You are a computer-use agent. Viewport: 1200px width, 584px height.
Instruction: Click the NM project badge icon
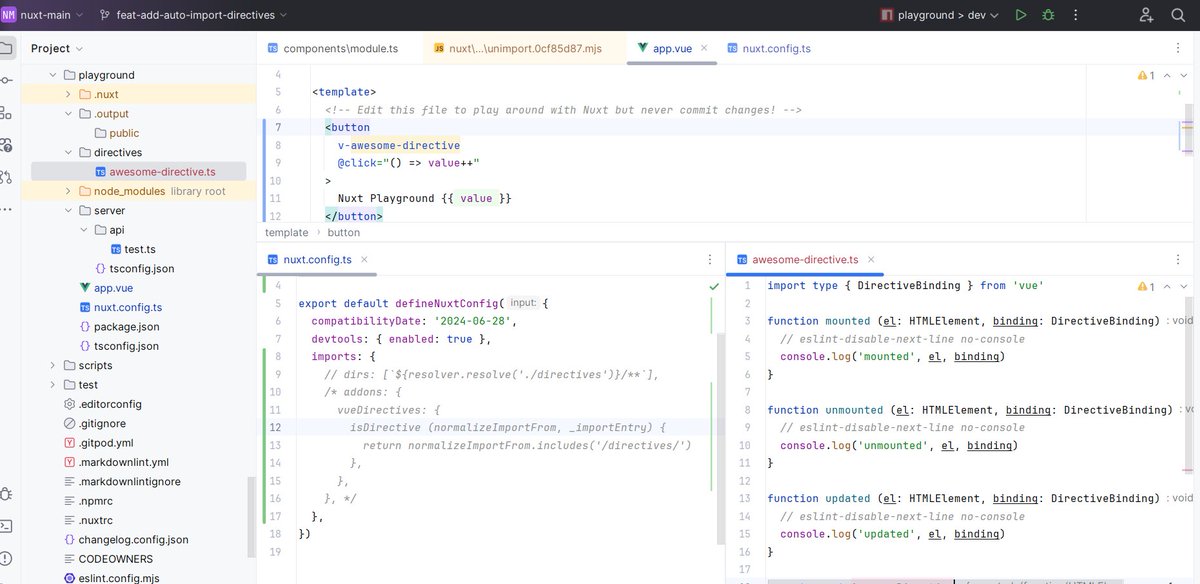point(9,15)
